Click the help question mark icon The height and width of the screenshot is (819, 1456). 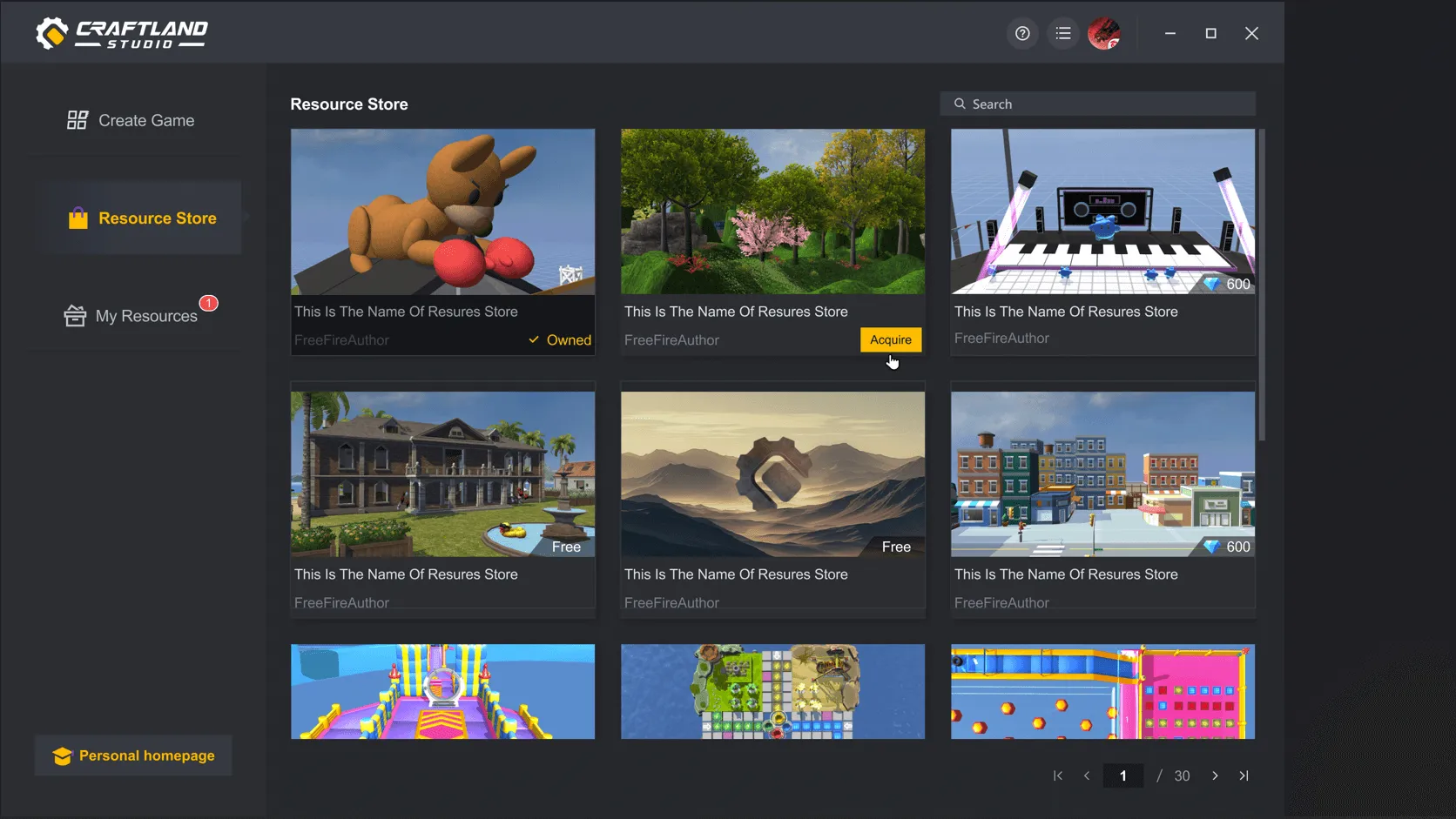(x=1022, y=33)
